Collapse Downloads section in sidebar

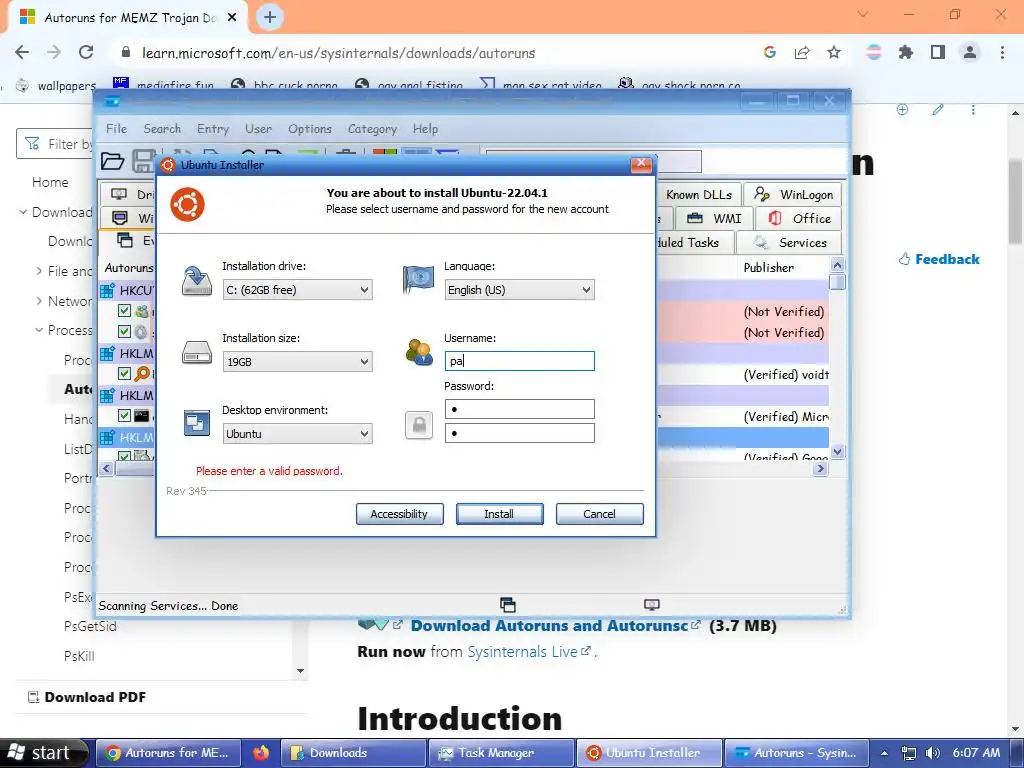pyautogui.click(x=23, y=212)
